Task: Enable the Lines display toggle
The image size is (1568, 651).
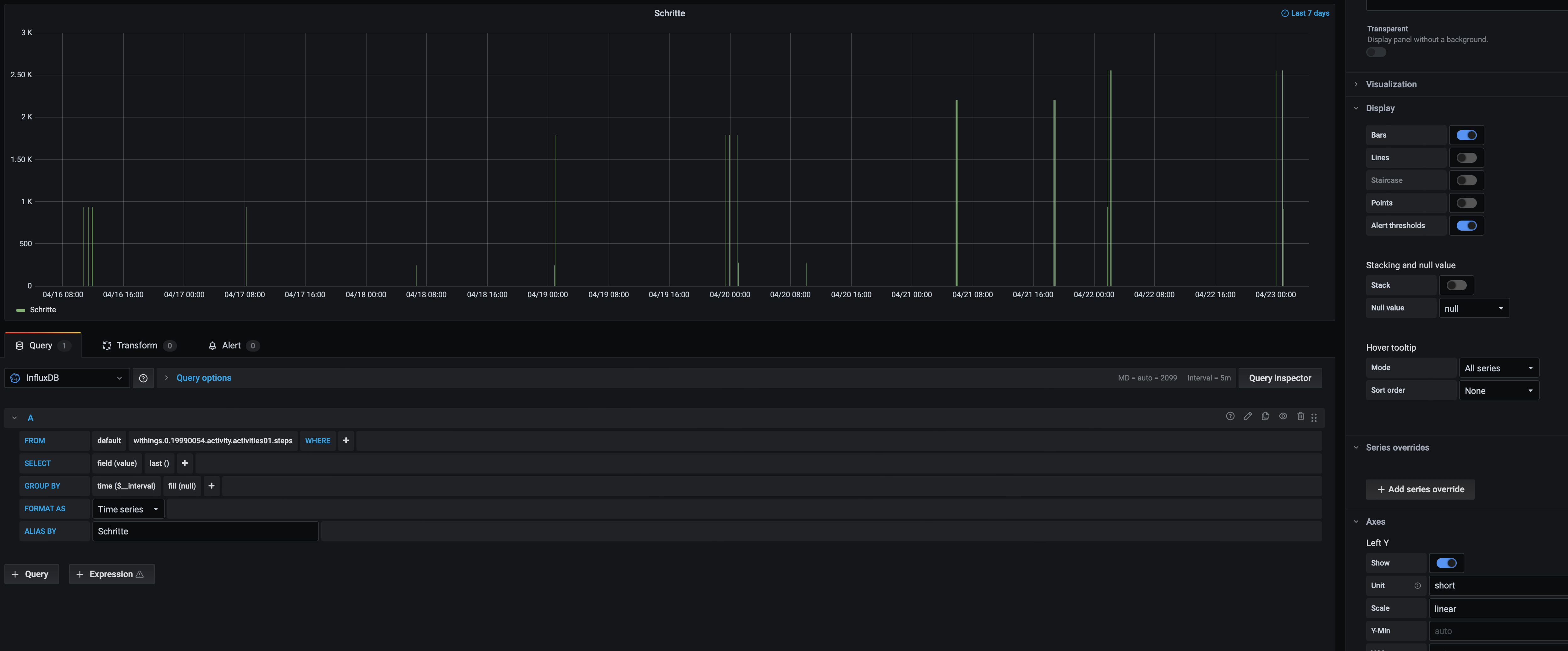Action: 1466,158
